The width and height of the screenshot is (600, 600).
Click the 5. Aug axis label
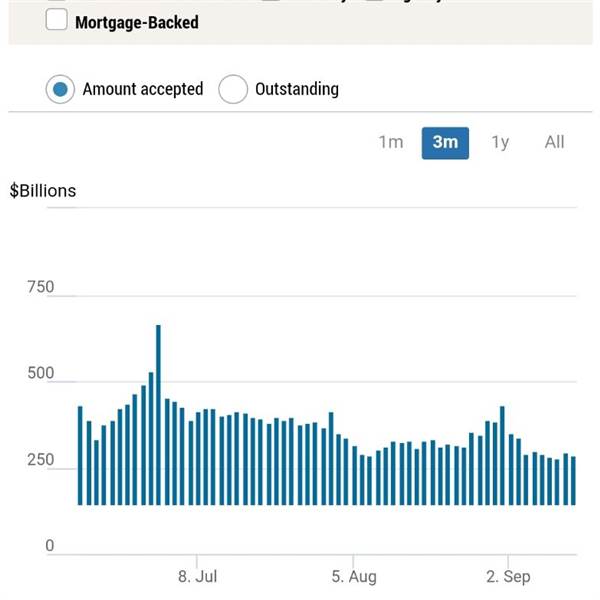coord(354,576)
